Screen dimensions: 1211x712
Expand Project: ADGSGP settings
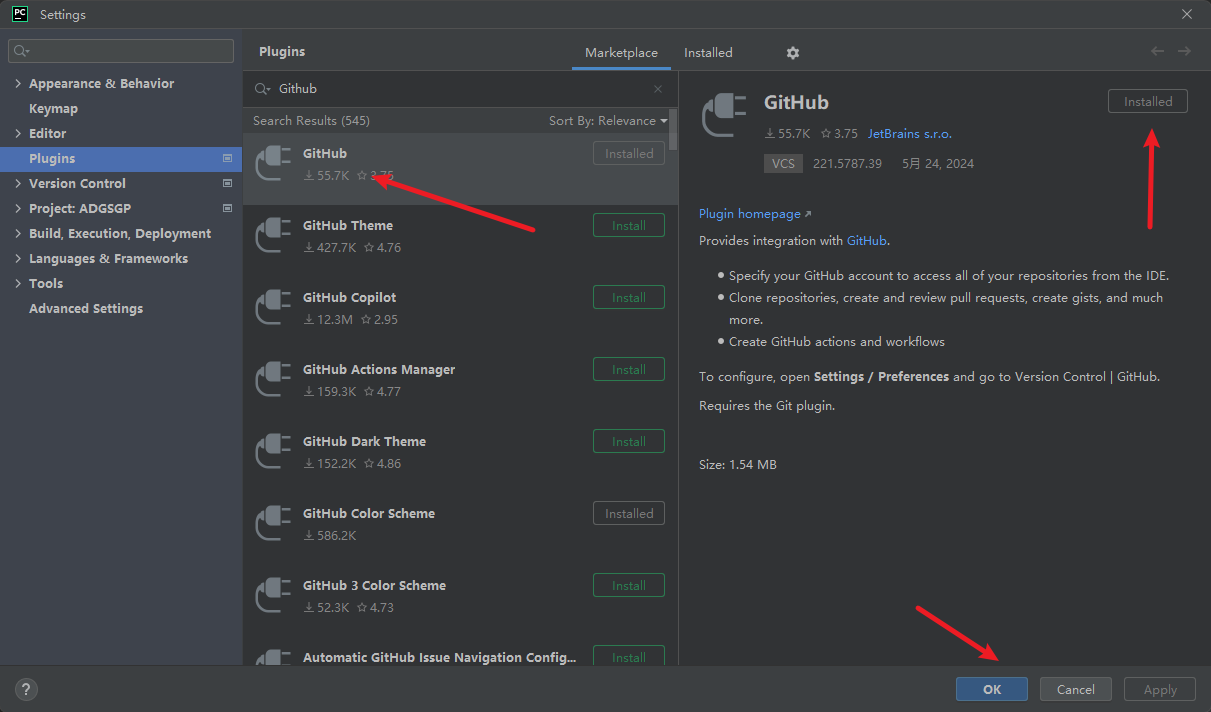point(18,209)
